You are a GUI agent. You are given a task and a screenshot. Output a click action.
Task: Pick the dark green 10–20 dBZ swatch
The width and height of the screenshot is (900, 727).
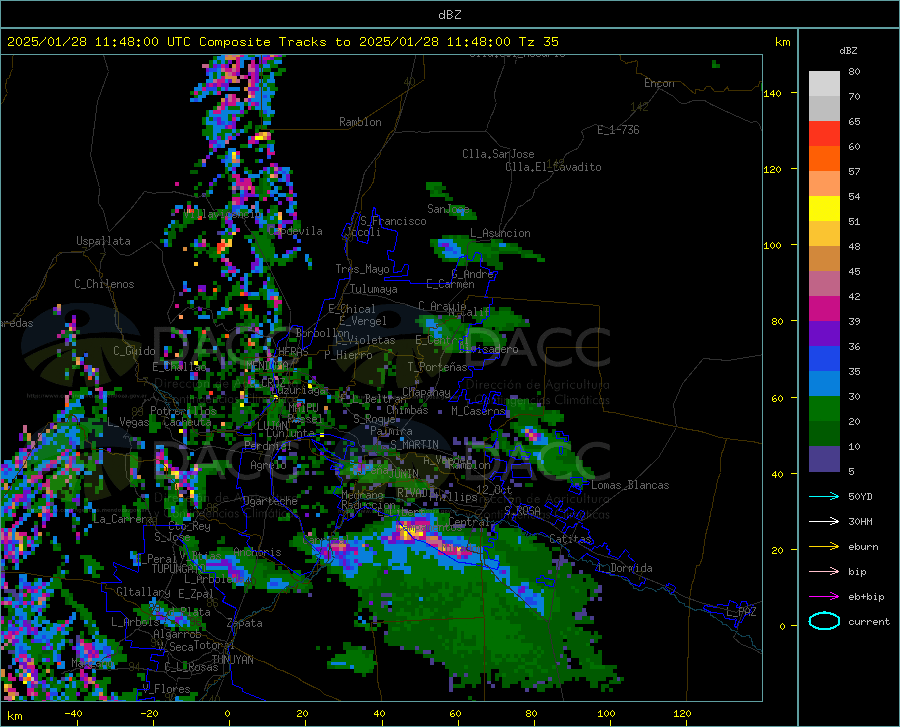824,434
